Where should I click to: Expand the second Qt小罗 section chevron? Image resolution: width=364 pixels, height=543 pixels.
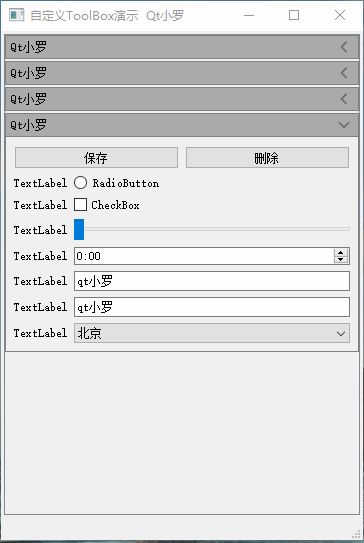tap(344, 73)
